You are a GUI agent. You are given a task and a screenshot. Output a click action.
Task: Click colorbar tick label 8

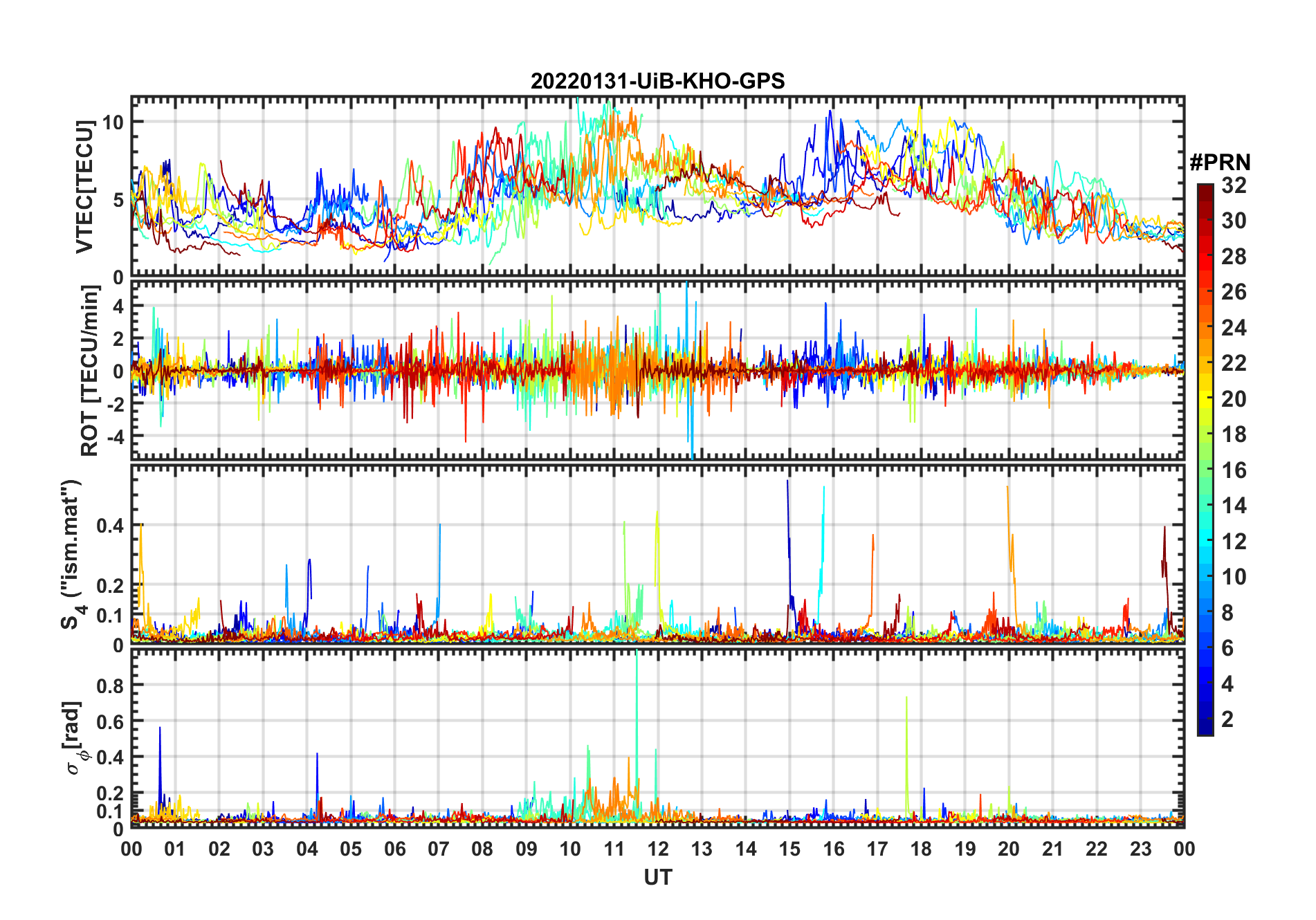(1227, 613)
